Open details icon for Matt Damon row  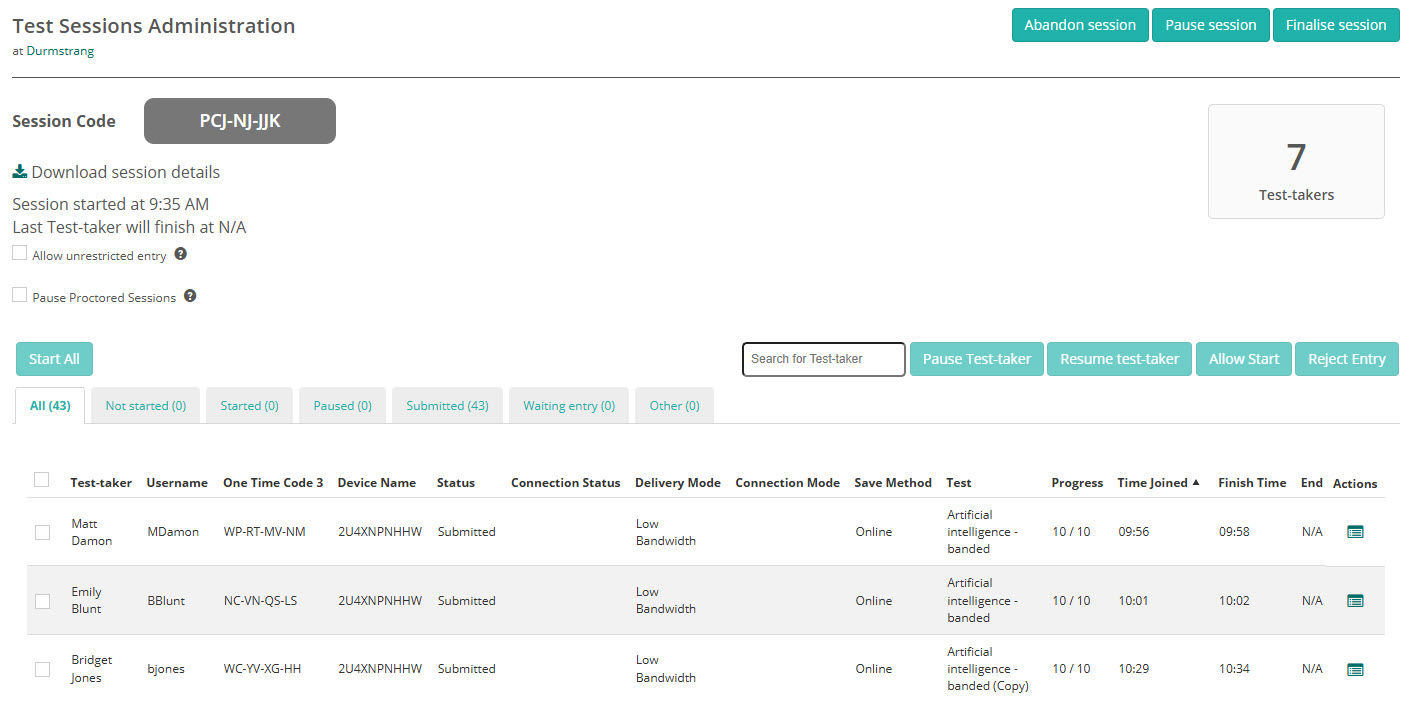[x=1355, y=532]
